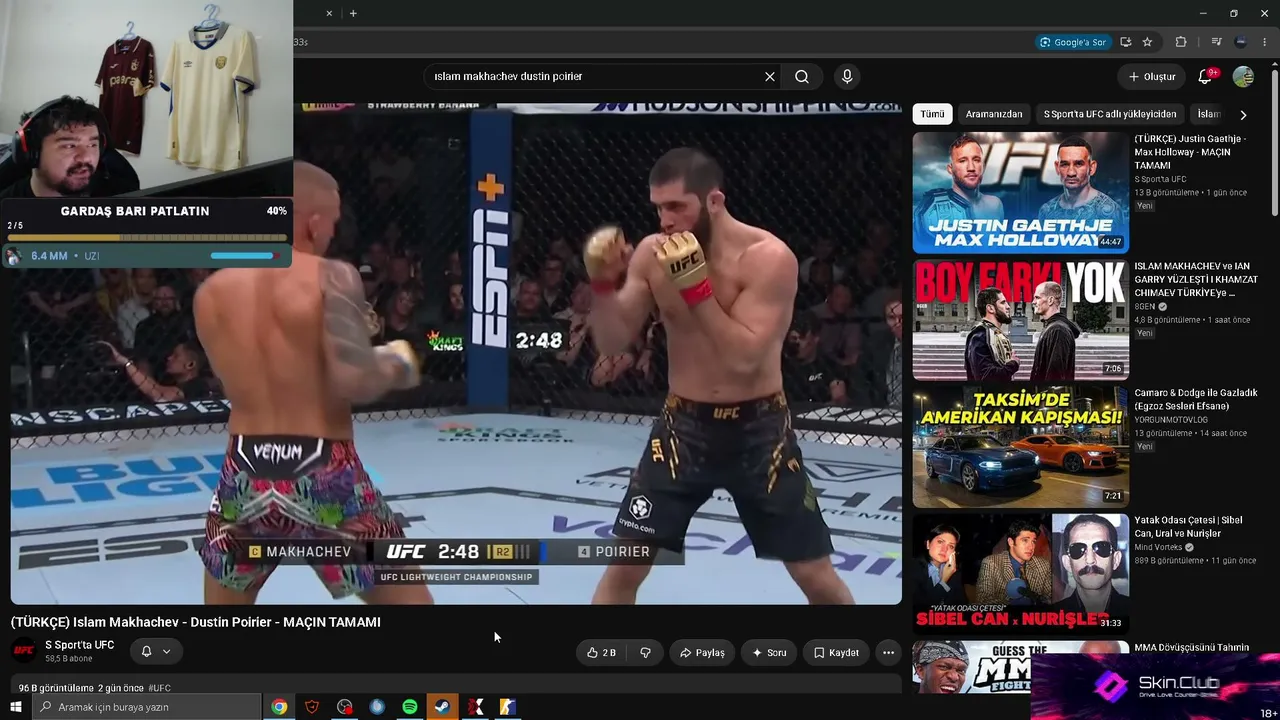1280x720 pixels.
Task: Select the Aramanızdan filter chip
Action: tap(994, 114)
